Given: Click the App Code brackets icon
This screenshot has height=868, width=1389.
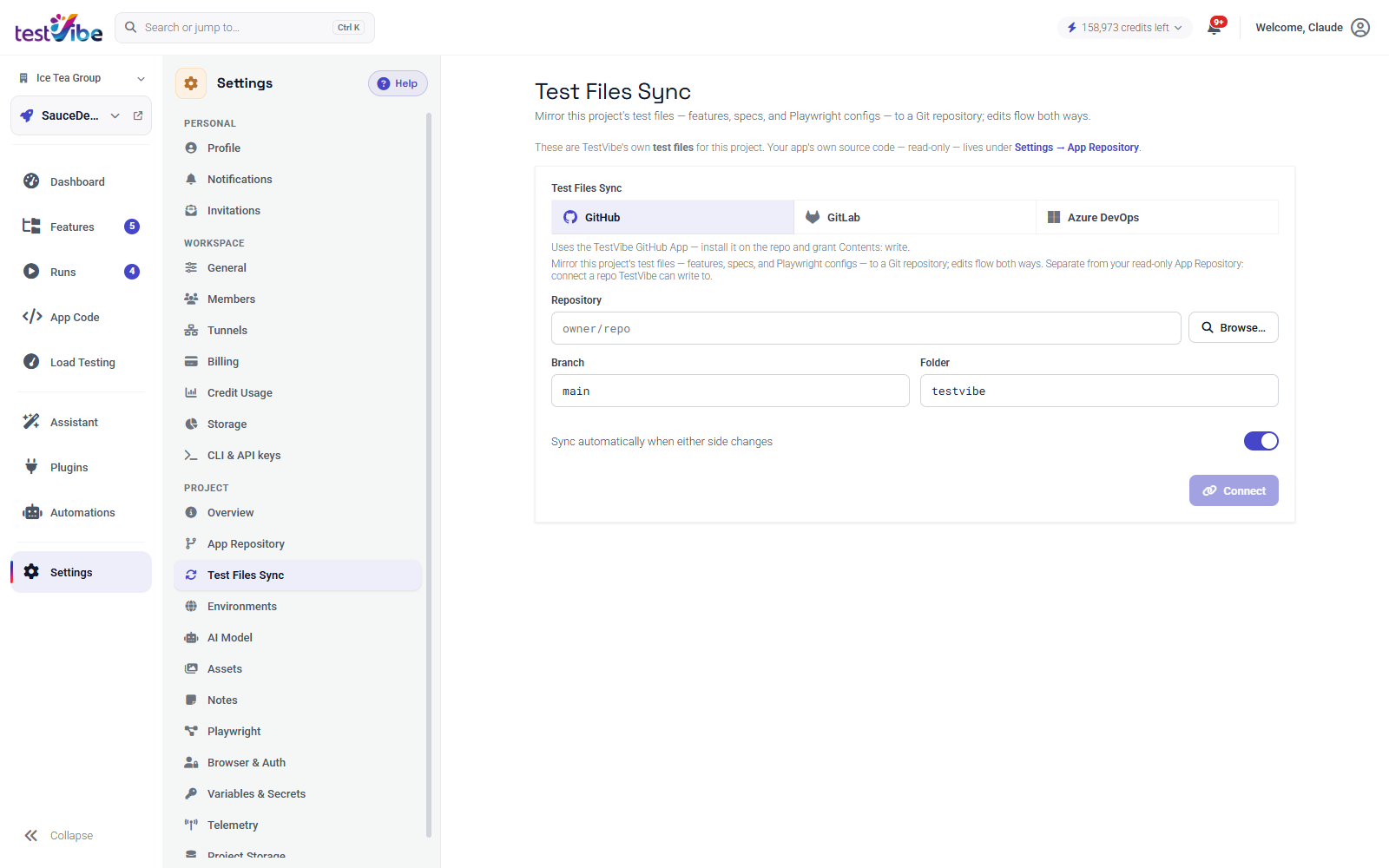Looking at the screenshot, I should (x=32, y=316).
